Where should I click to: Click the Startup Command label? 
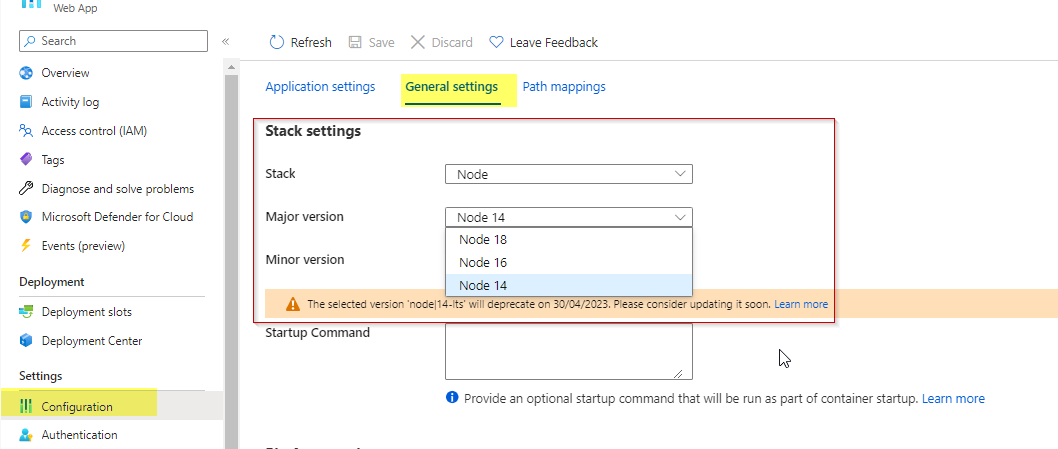[x=318, y=332]
